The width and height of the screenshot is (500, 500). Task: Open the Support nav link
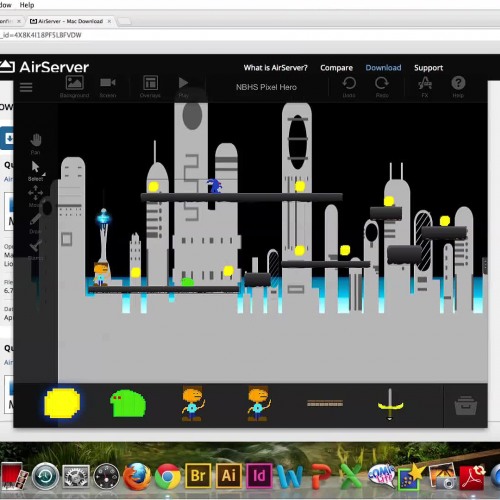[x=428, y=68]
